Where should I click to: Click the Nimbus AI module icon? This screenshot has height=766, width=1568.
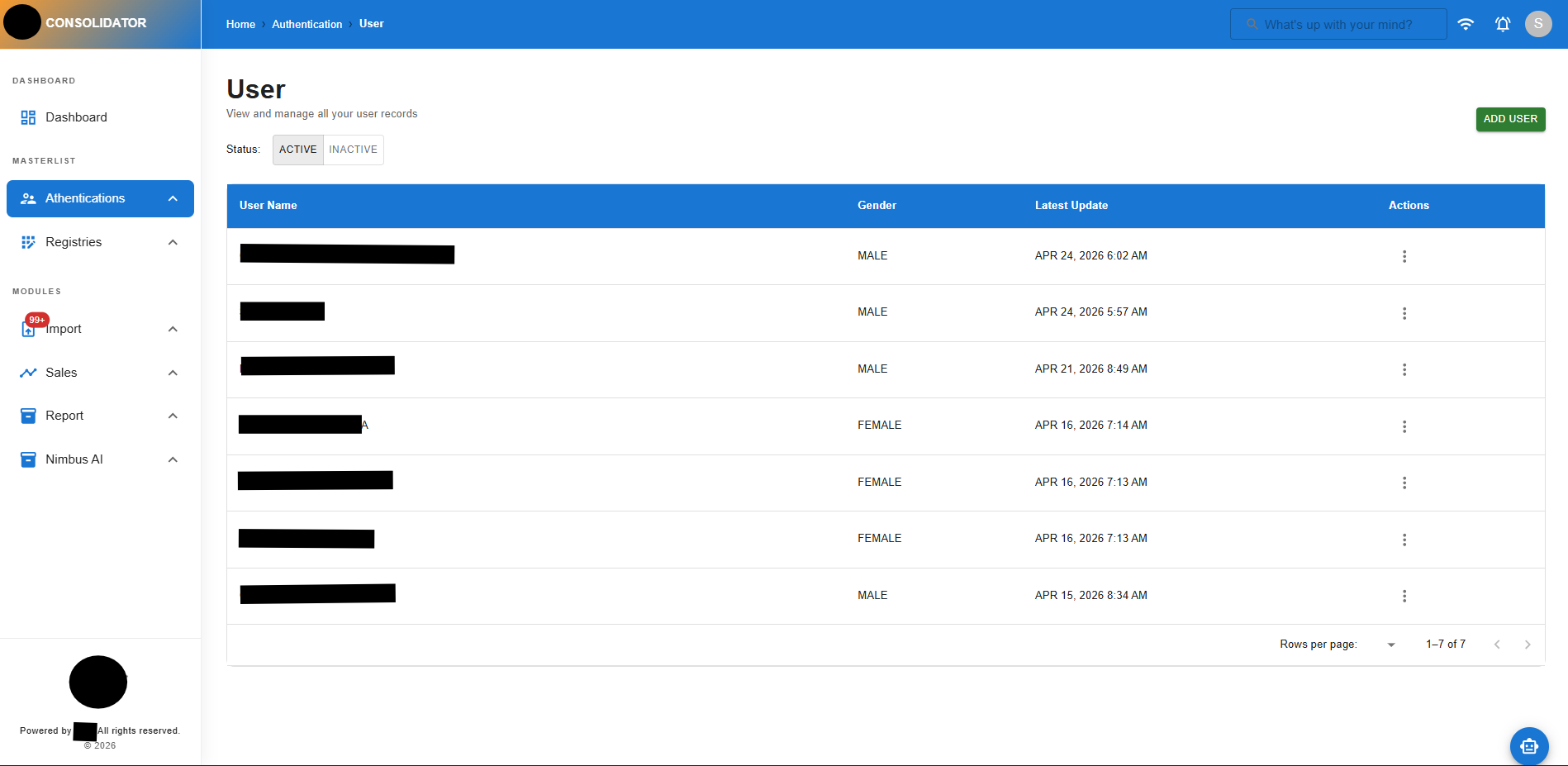(28, 459)
